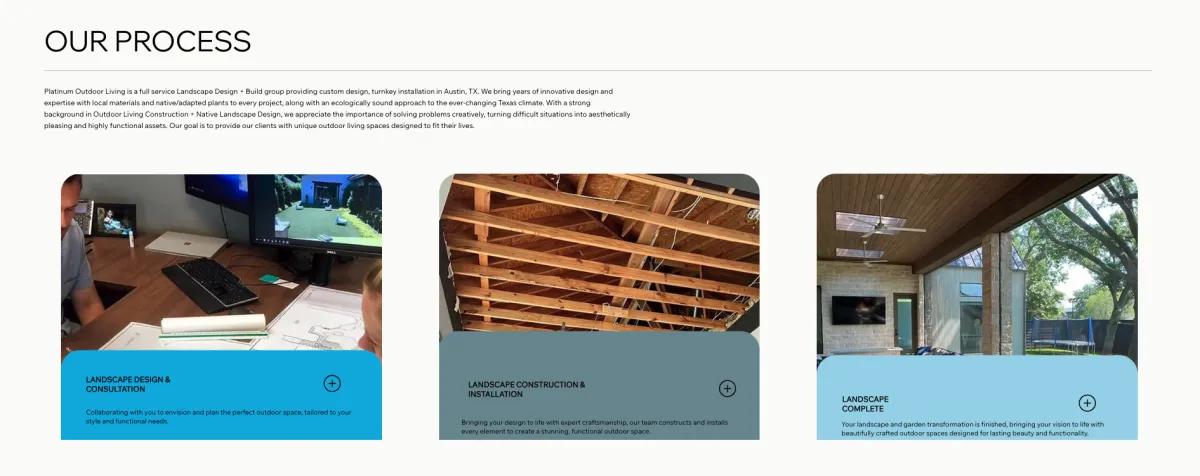Expand the Landscape Construction & Installation plus icon
Screen dimensions: 1200x476
(x=727, y=389)
